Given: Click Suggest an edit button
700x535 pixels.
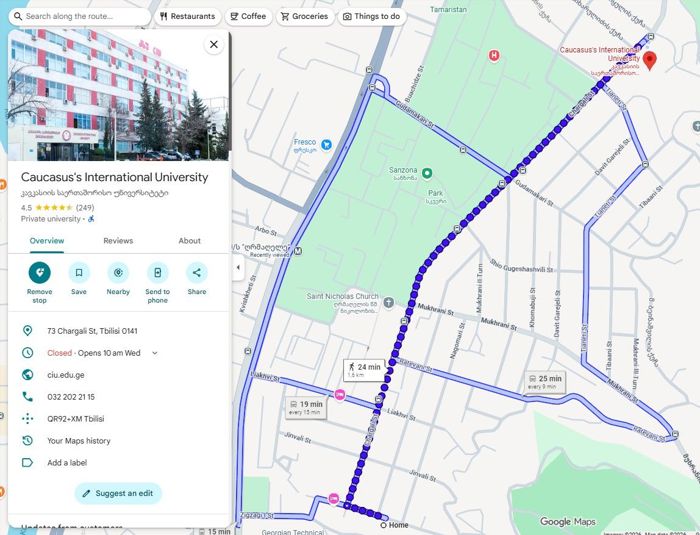Looking at the screenshot, I should (118, 493).
